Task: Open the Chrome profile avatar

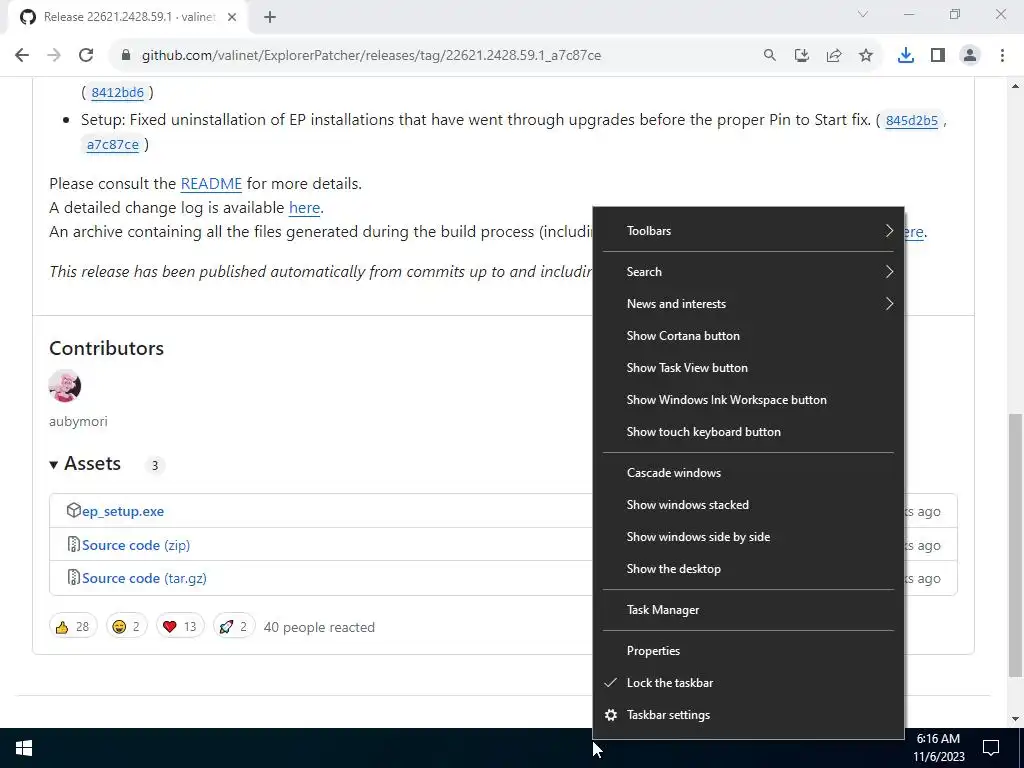Action: point(970,56)
